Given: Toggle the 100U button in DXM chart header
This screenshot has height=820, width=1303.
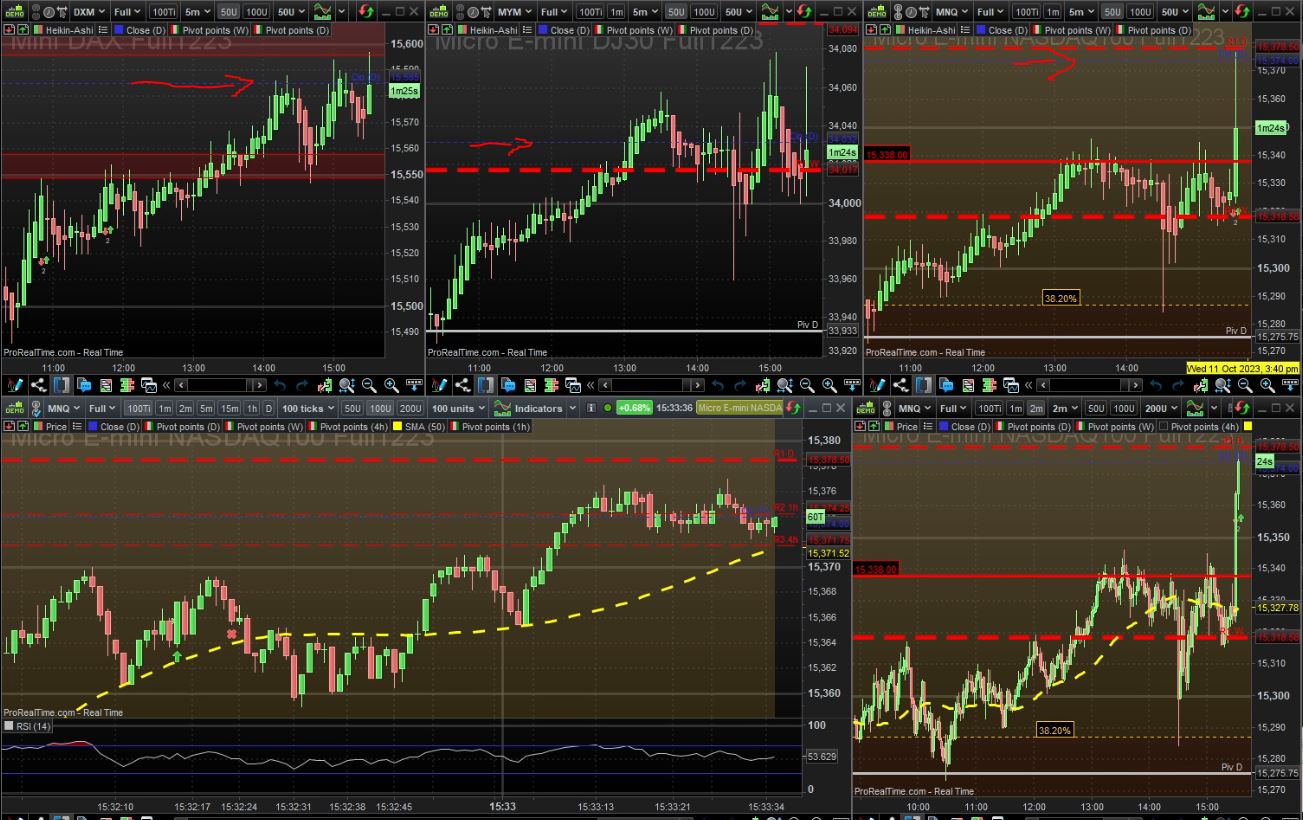Looking at the screenshot, I should point(256,12).
